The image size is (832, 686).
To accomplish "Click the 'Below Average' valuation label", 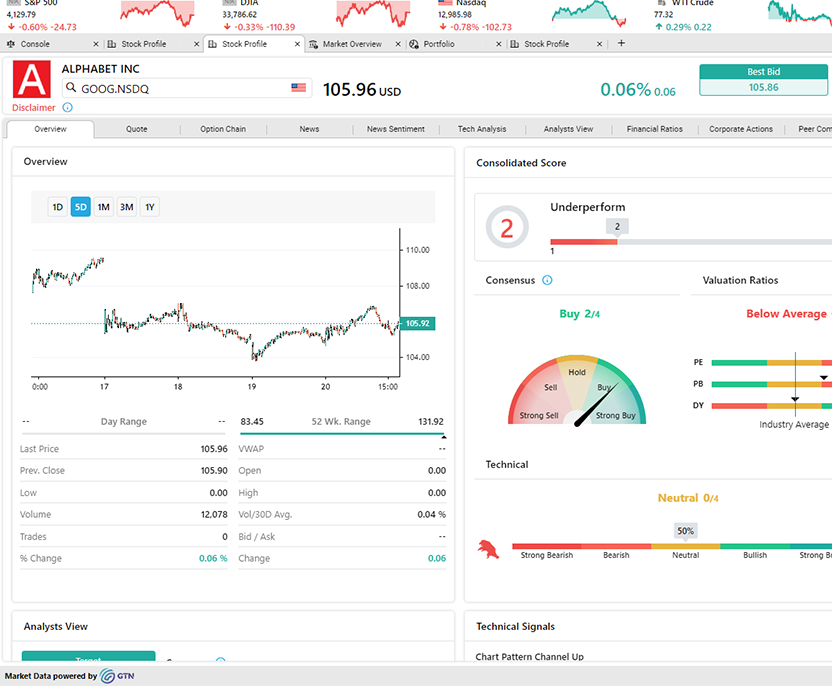I will pos(786,314).
